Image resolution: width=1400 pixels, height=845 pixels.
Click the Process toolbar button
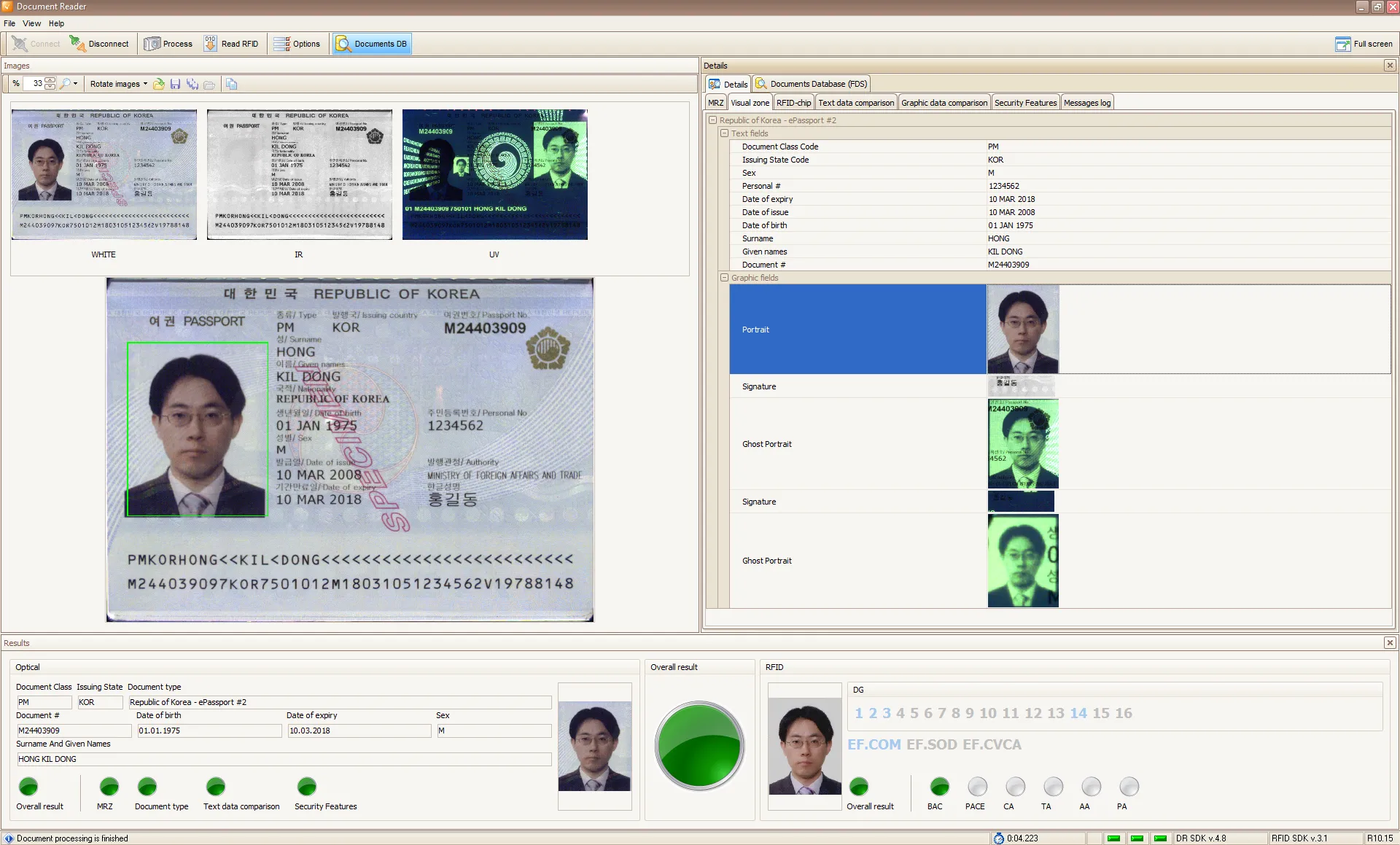coord(168,44)
